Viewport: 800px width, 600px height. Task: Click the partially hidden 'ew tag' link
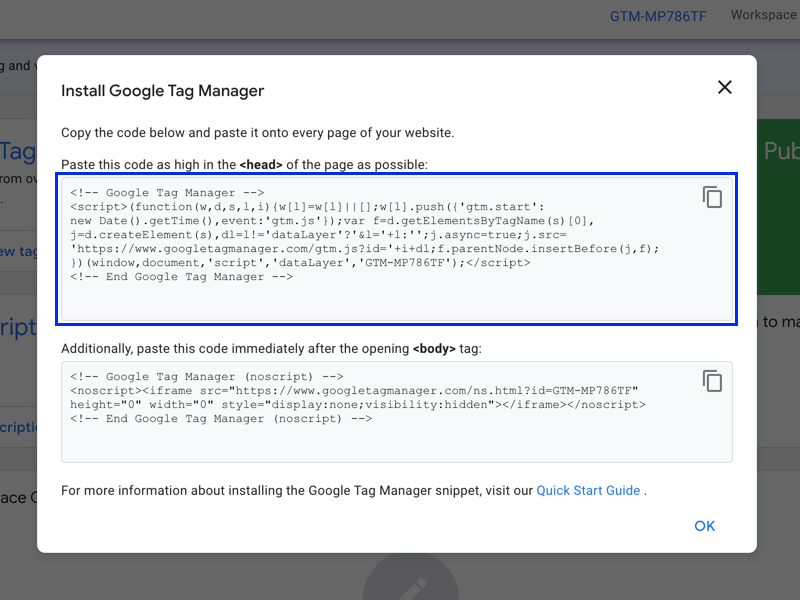(18, 251)
